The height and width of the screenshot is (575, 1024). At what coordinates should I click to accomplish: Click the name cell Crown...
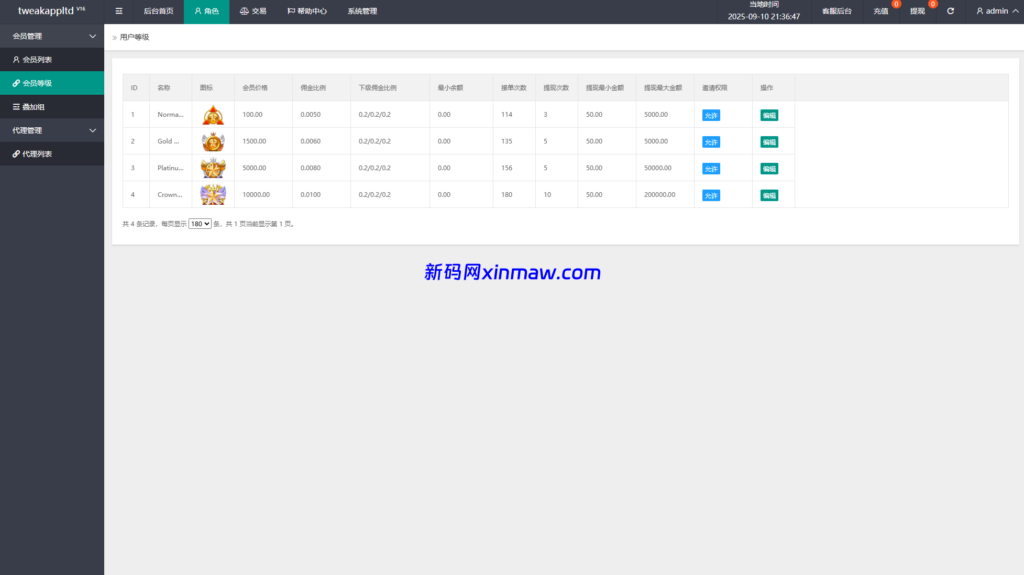(170, 195)
